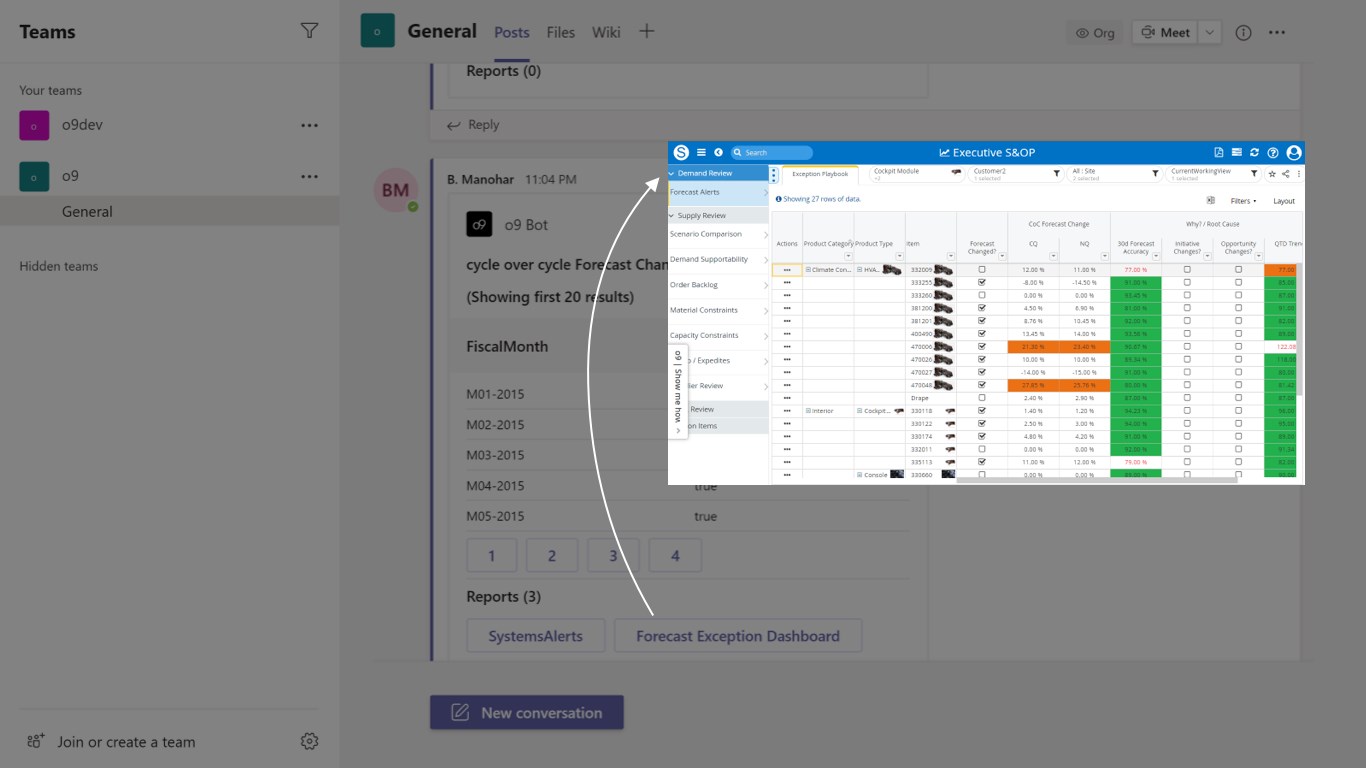This screenshot has width=1366, height=768.
Task: Toggle Forecast Changed checkbox for item 332009
Action: coord(982,270)
